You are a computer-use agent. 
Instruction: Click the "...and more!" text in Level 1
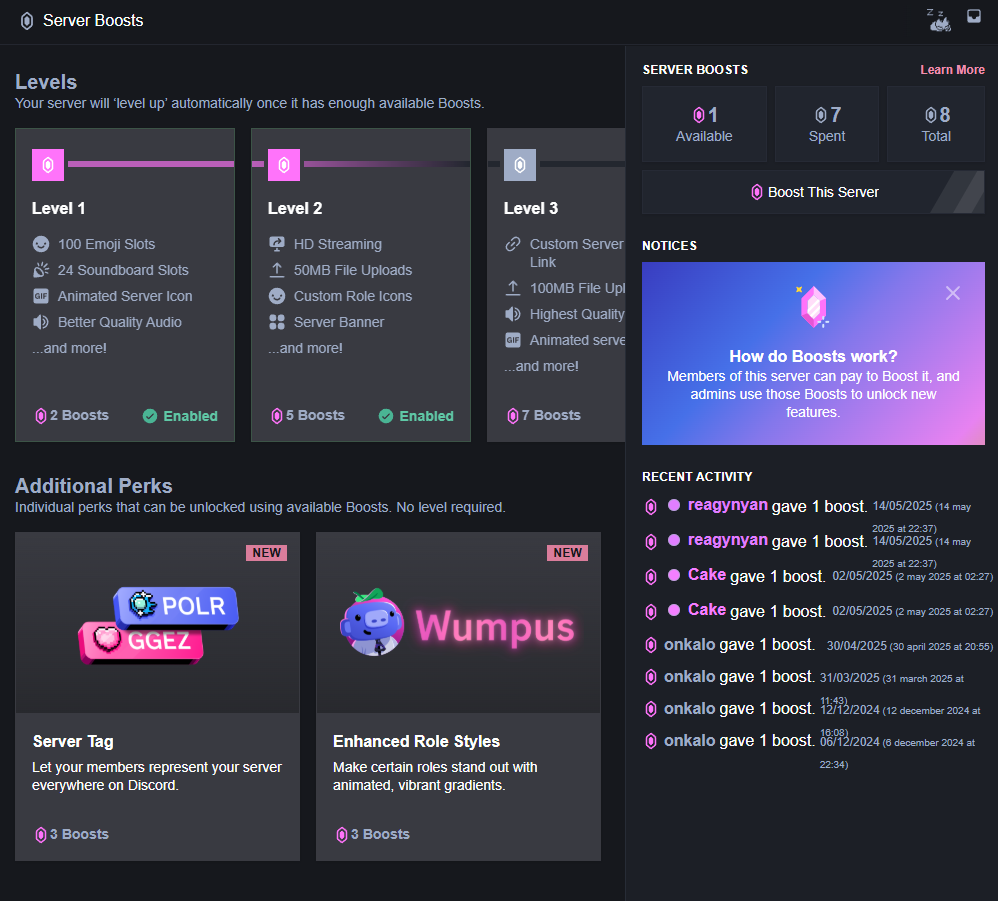tap(69, 349)
